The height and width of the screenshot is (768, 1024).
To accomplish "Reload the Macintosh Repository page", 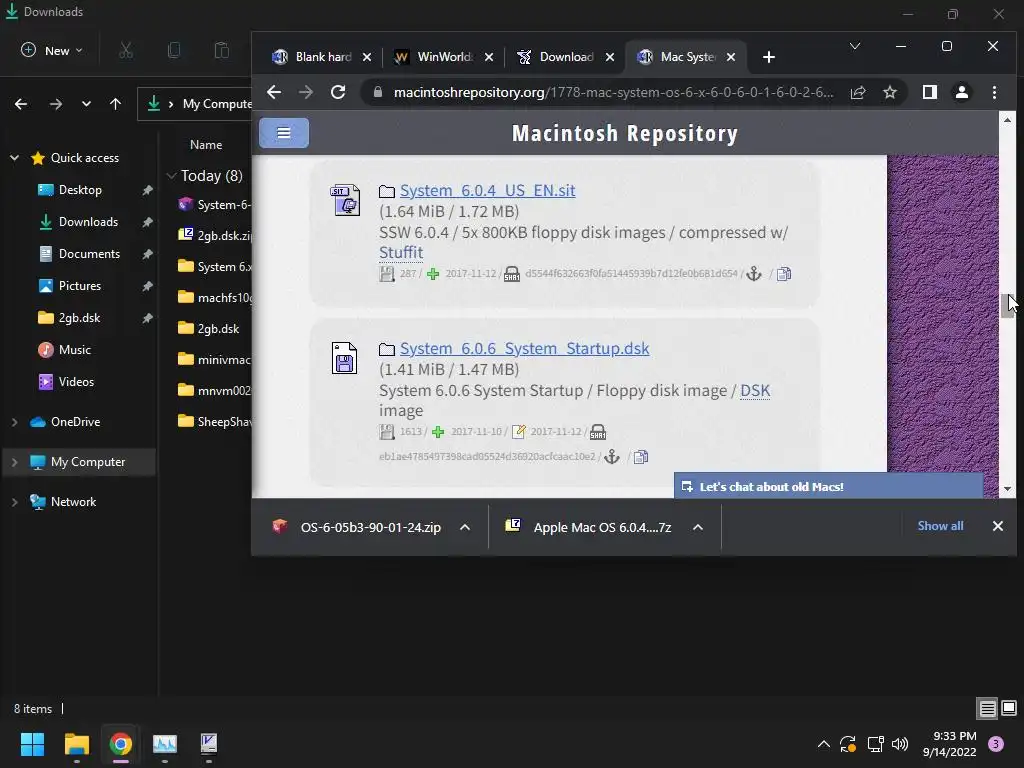I will point(338,92).
